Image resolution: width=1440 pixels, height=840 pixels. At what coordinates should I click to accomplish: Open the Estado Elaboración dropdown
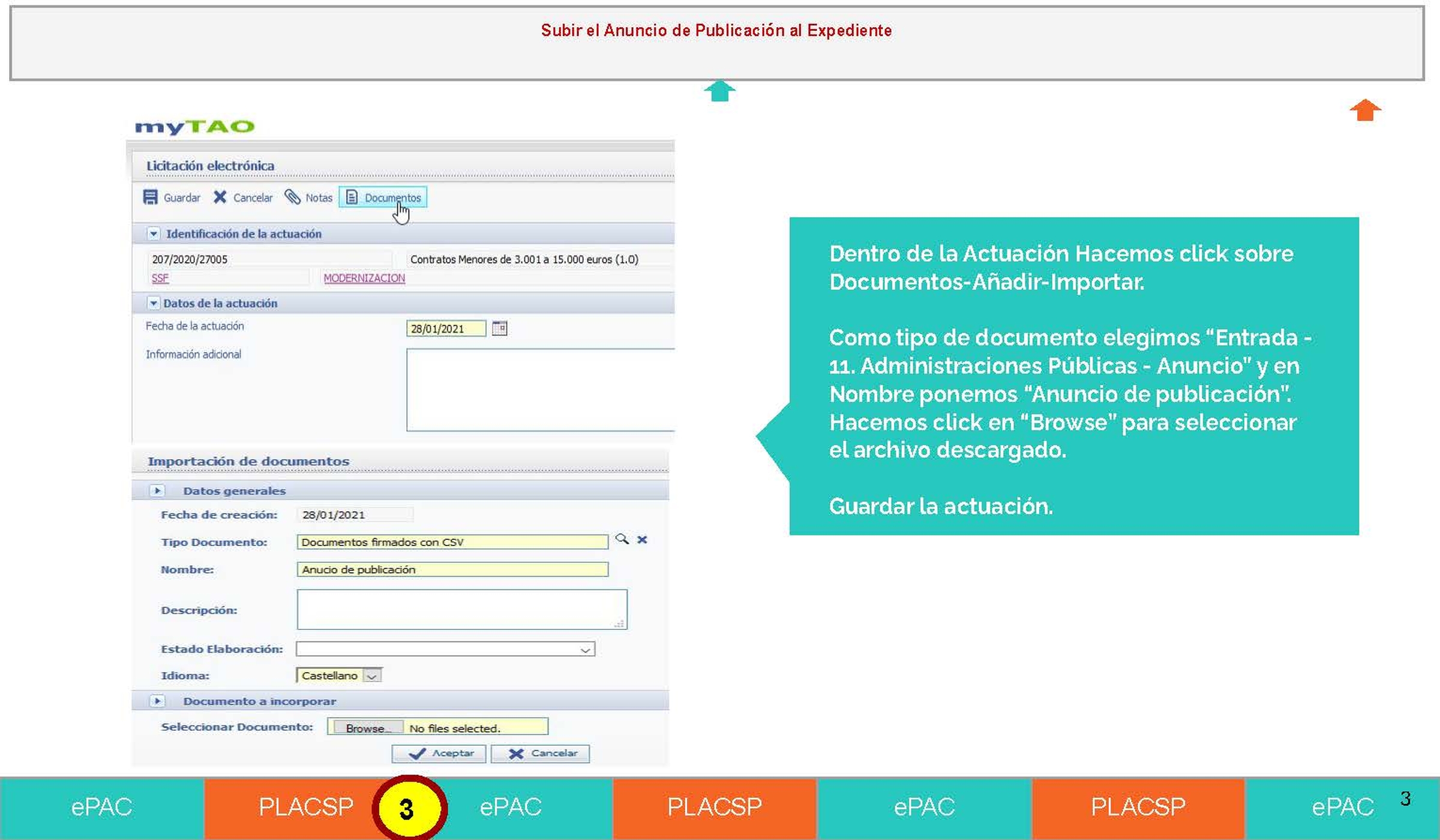(445, 649)
